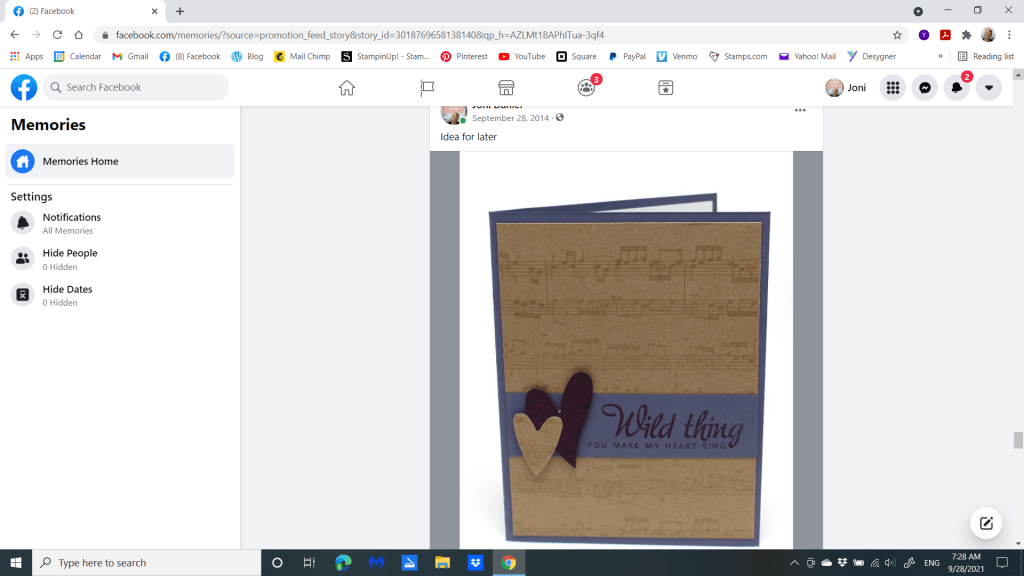Open Pinterest bookmark in bookmarks bar
Screen dimensions: 1024x576
[x=464, y=57]
